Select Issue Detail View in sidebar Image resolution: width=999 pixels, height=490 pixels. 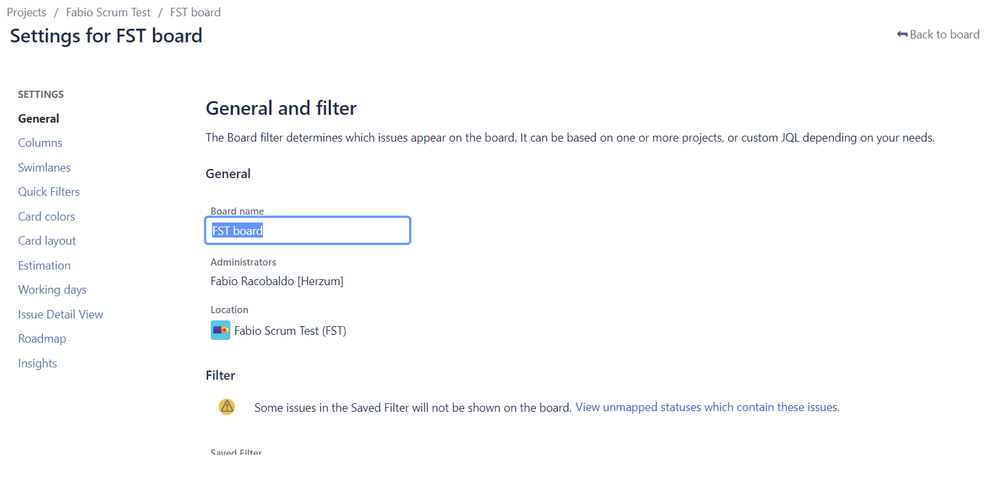[61, 314]
